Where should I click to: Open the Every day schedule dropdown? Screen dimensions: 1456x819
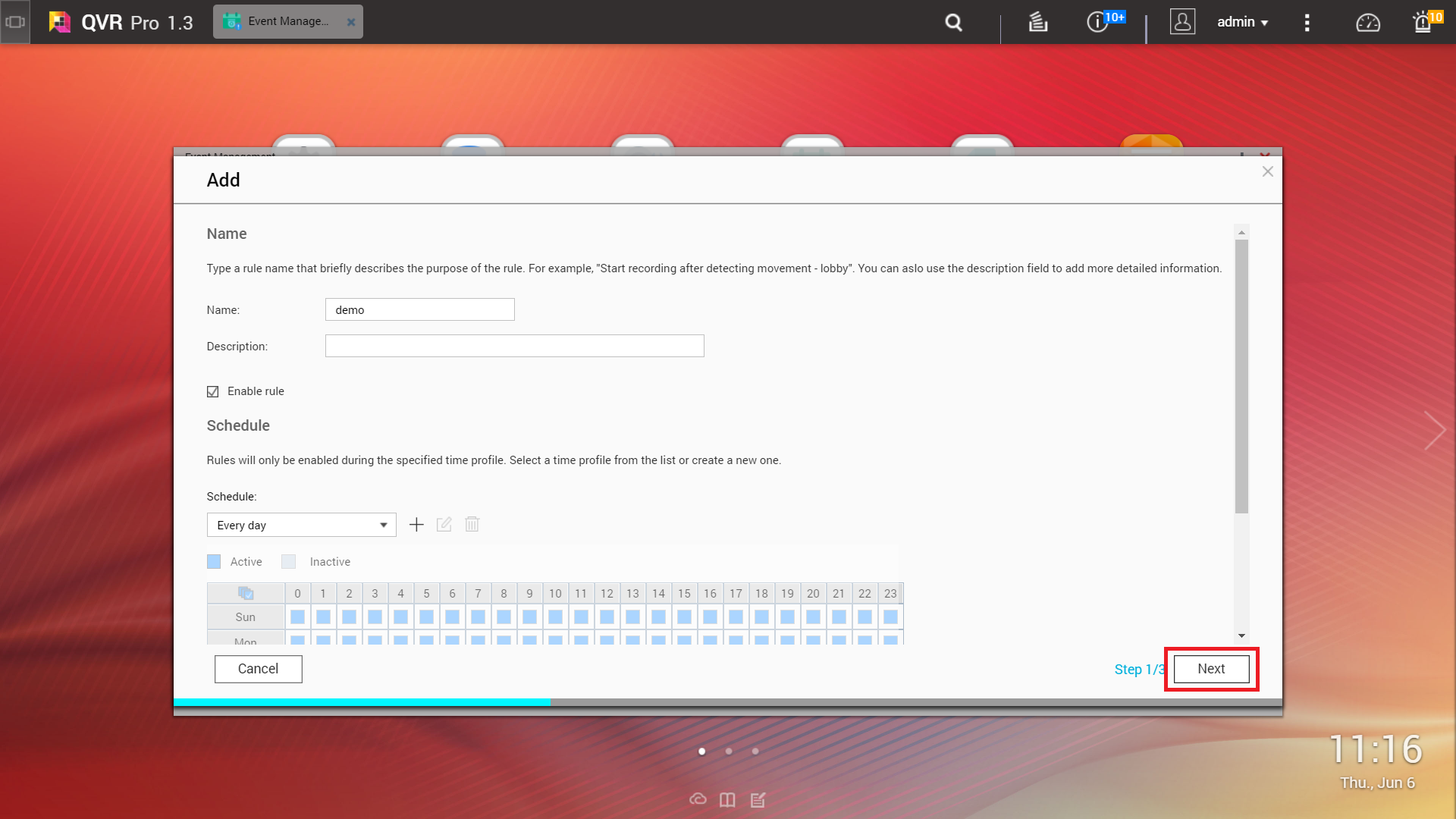(x=302, y=525)
